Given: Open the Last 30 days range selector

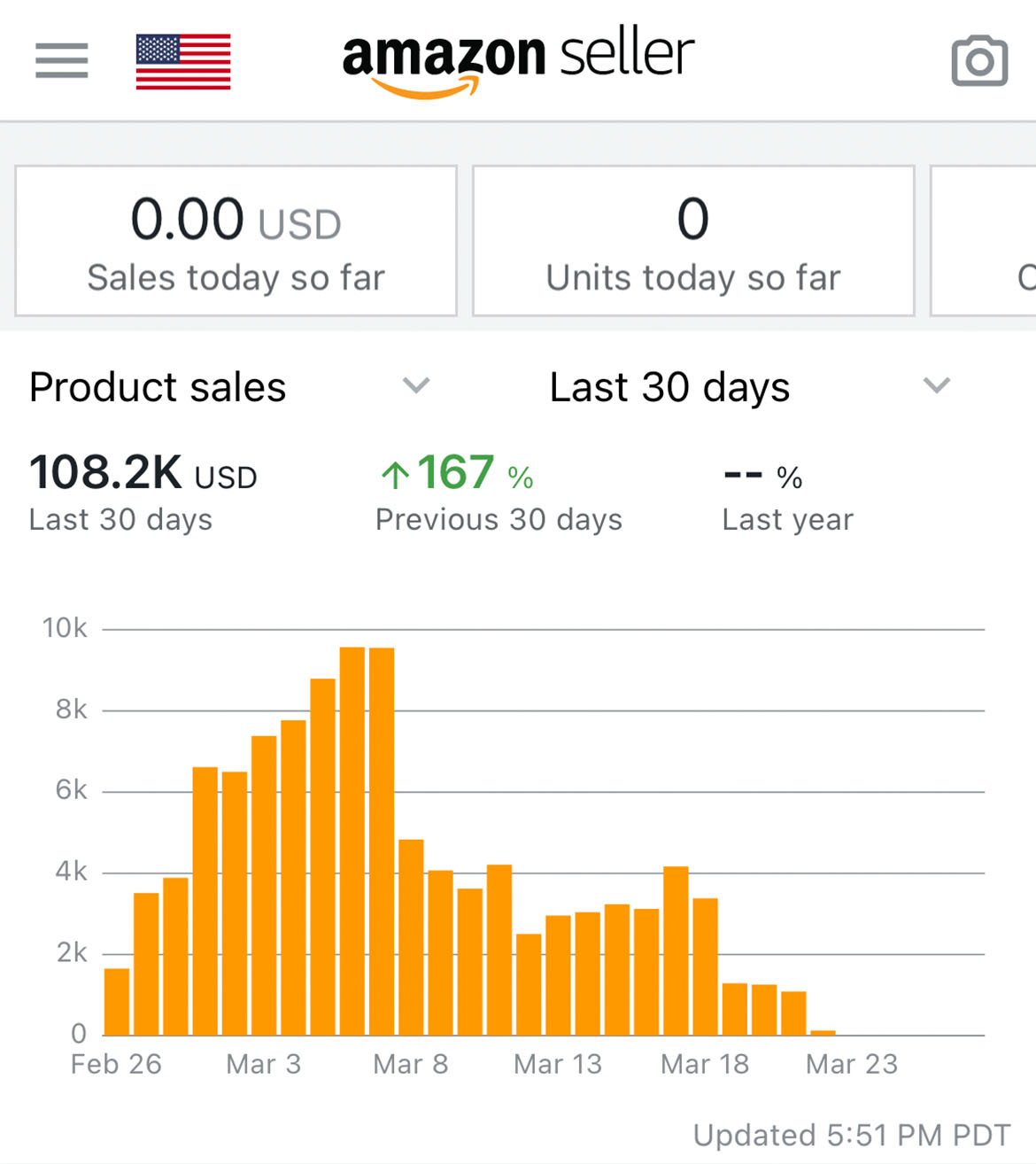Looking at the screenshot, I should [x=751, y=387].
